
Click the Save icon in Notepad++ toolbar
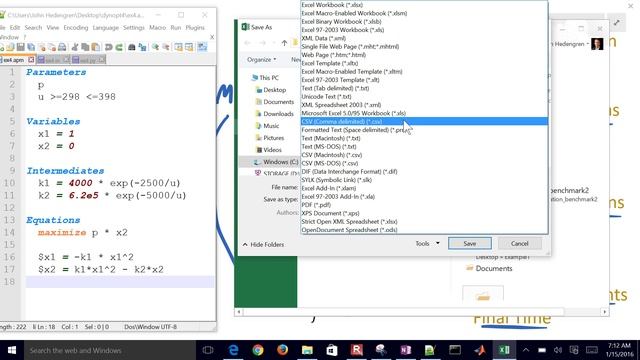(20, 47)
